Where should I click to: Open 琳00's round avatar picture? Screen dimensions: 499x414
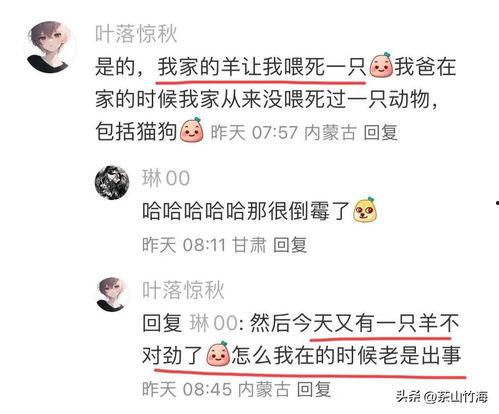coord(112,182)
